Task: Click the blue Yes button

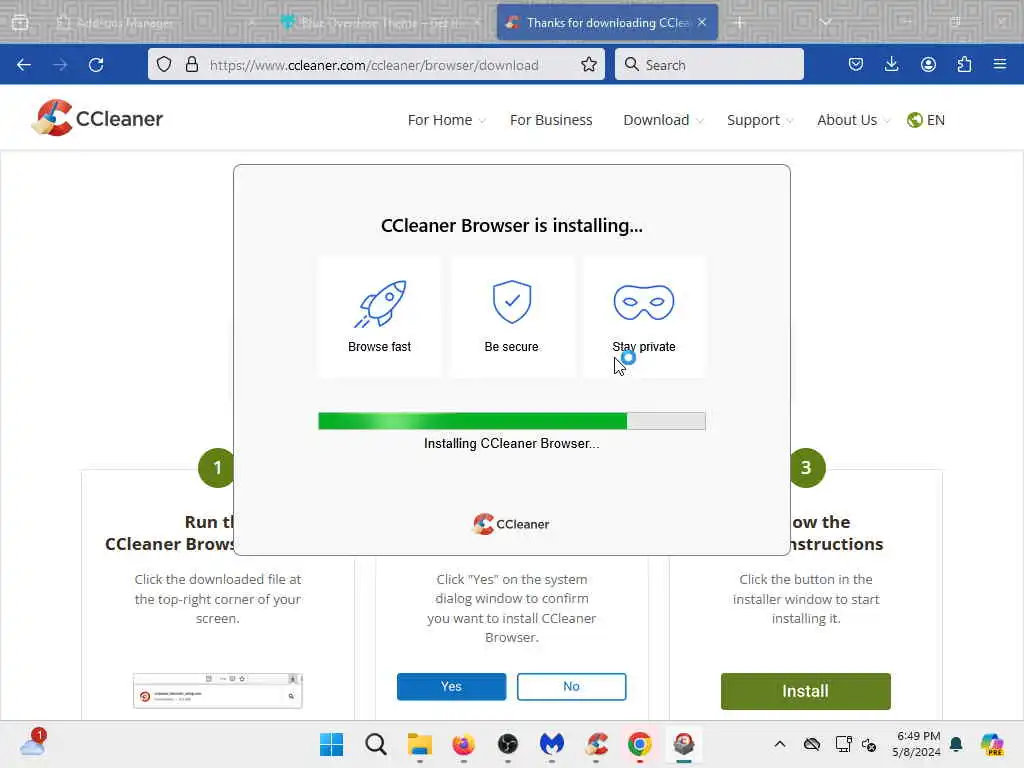Action: [451, 686]
